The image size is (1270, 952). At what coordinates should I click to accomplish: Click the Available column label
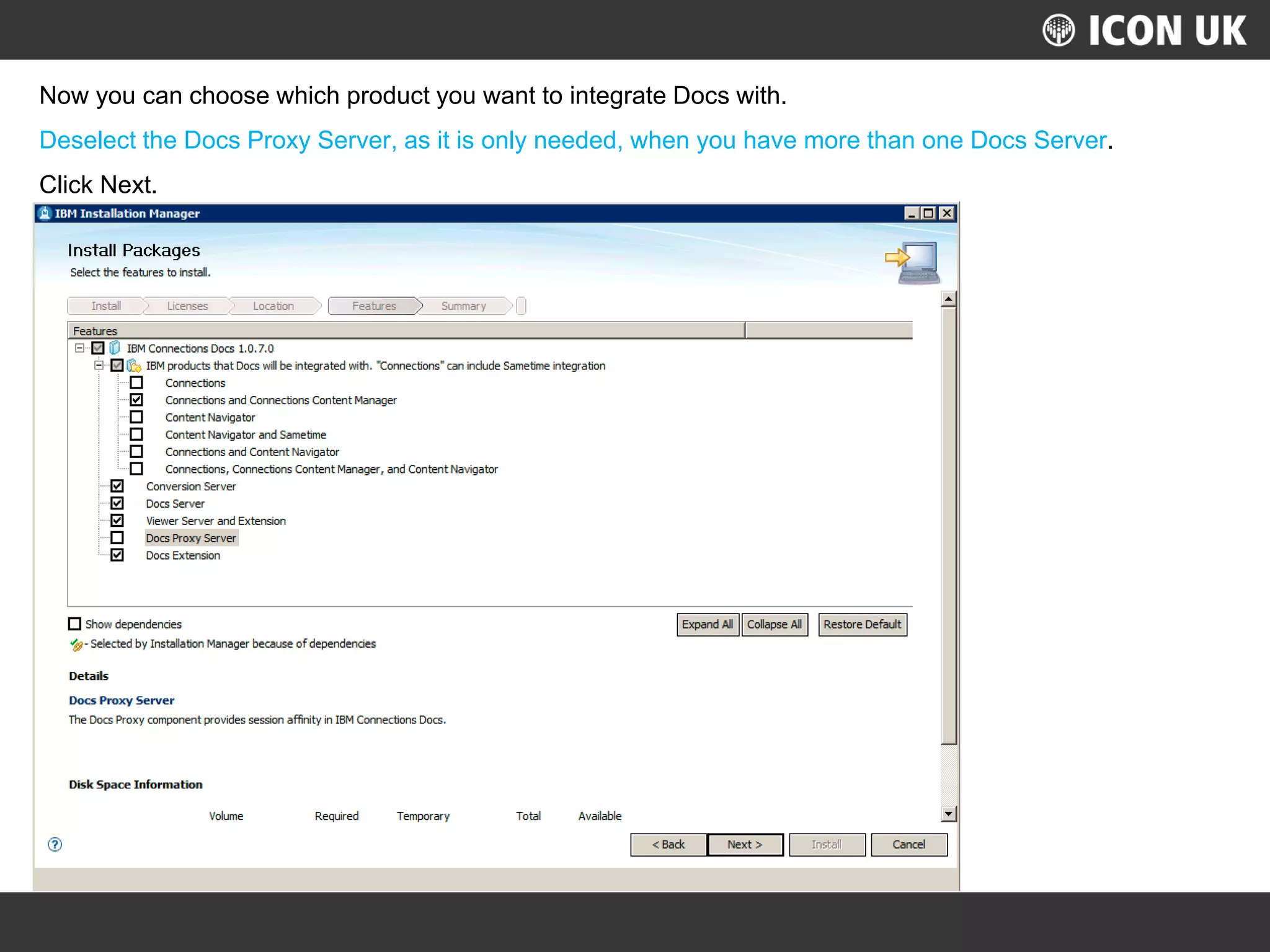coord(600,816)
